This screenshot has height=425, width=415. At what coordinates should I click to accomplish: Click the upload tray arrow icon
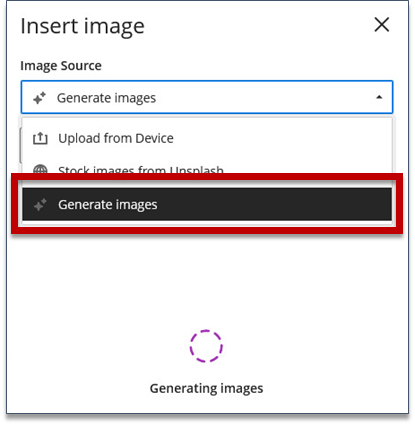(40, 138)
